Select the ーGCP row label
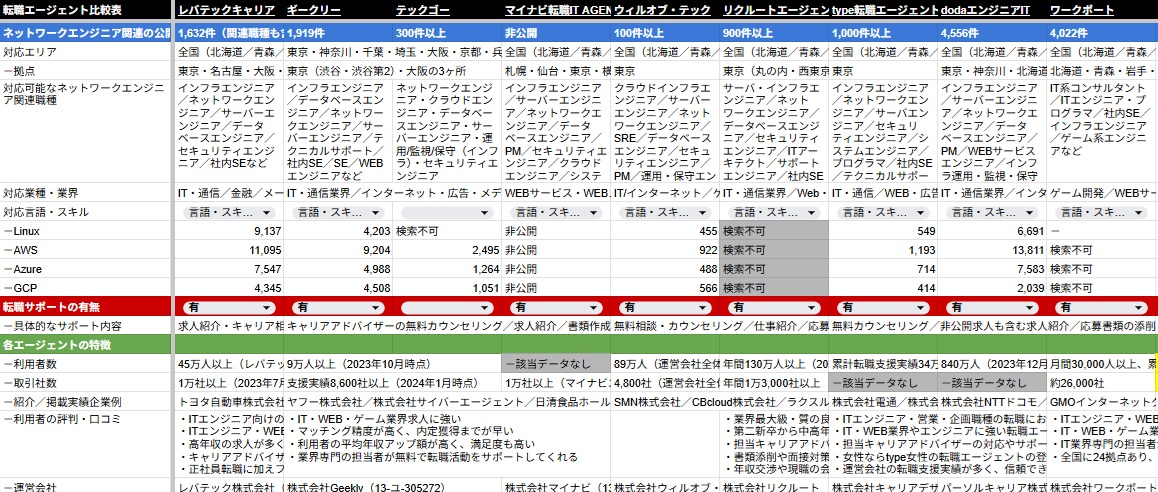1158x492 pixels. tap(85, 288)
